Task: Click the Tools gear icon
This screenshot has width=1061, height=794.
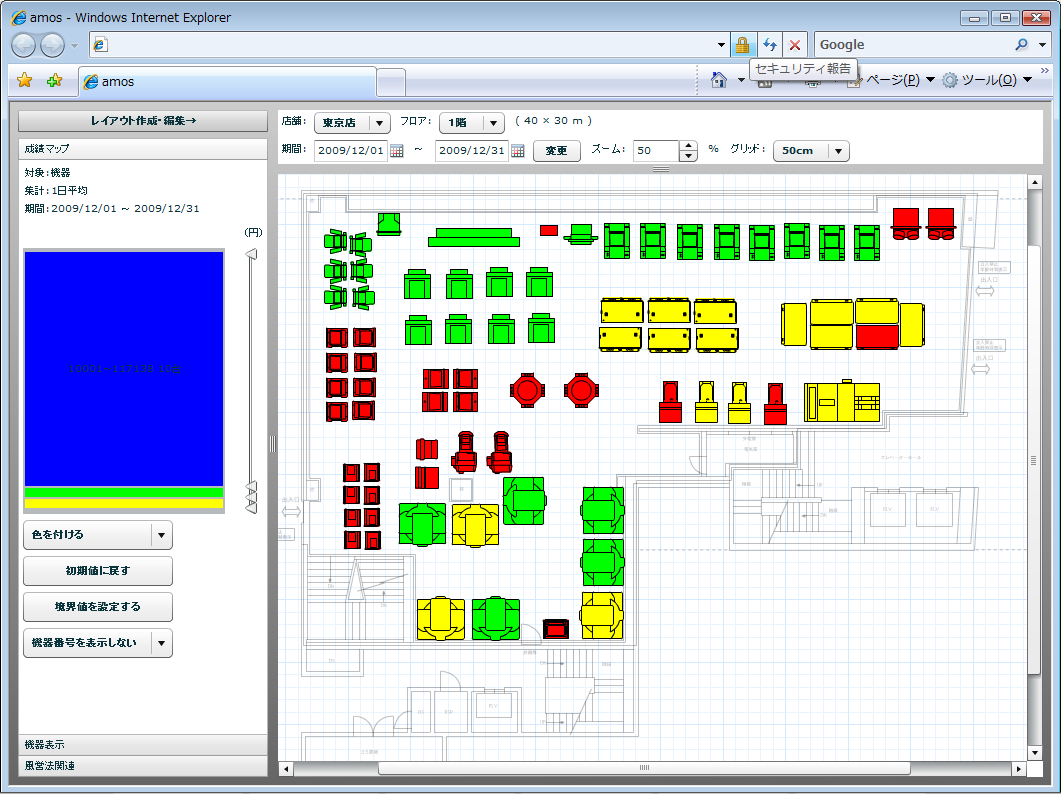Action: (950, 80)
